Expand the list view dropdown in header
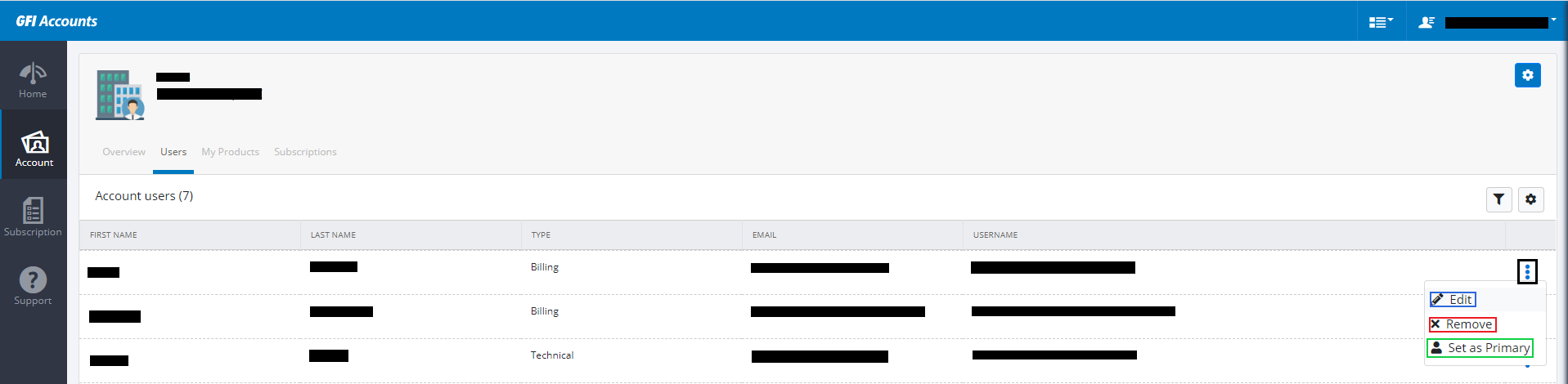This screenshot has width=1568, height=384. point(1381,22)
